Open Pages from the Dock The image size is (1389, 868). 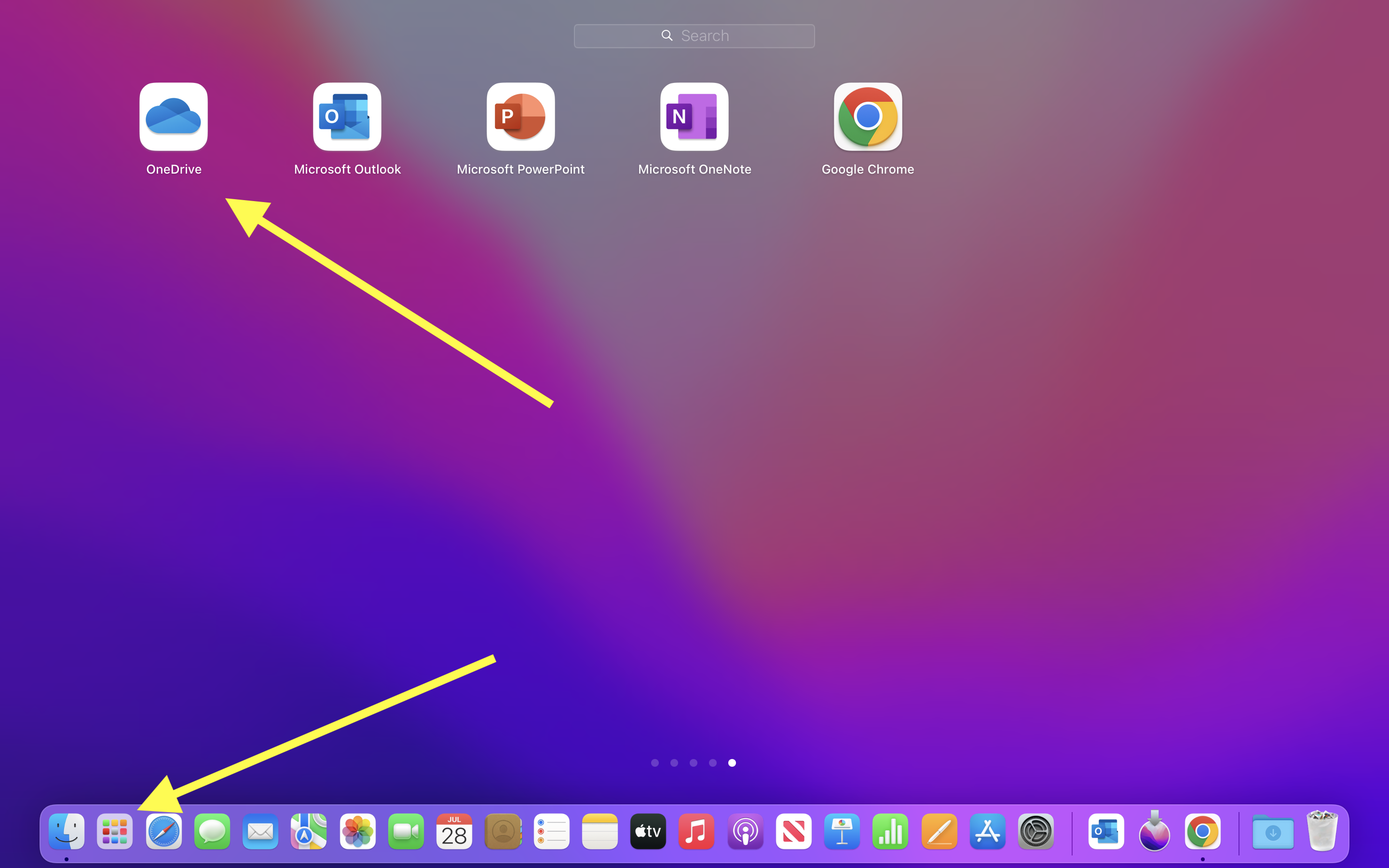pyautogui.click(x=939, y=831)
